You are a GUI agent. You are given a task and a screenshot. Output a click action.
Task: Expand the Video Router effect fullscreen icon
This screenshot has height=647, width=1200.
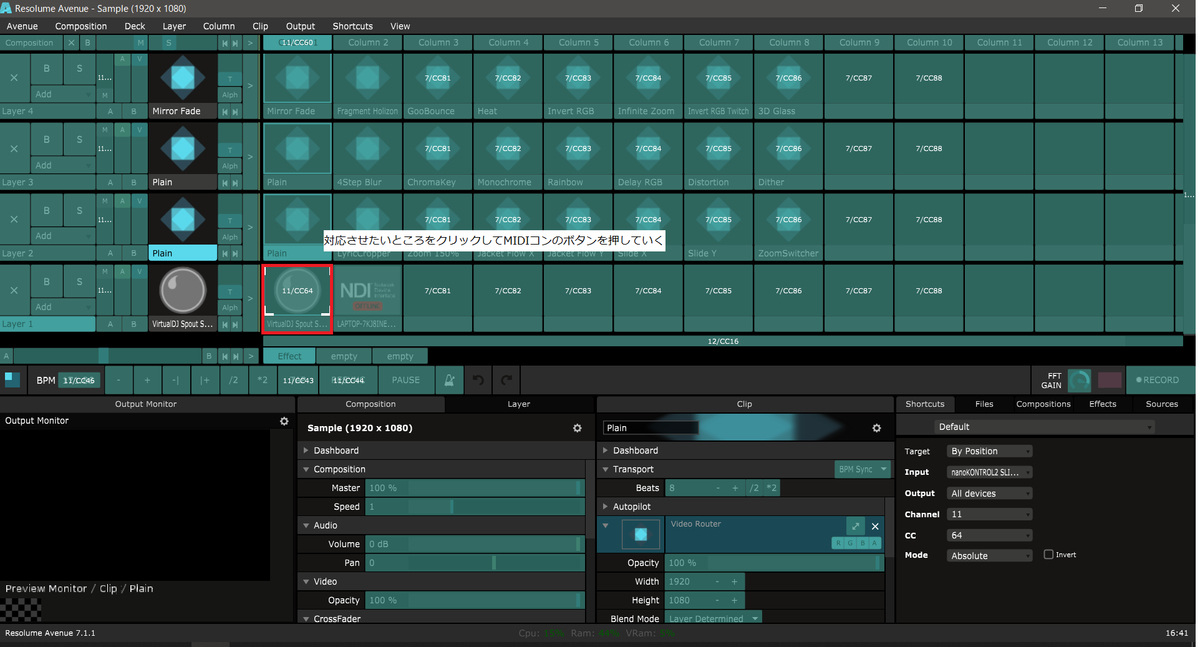click(x=855, y=526)
